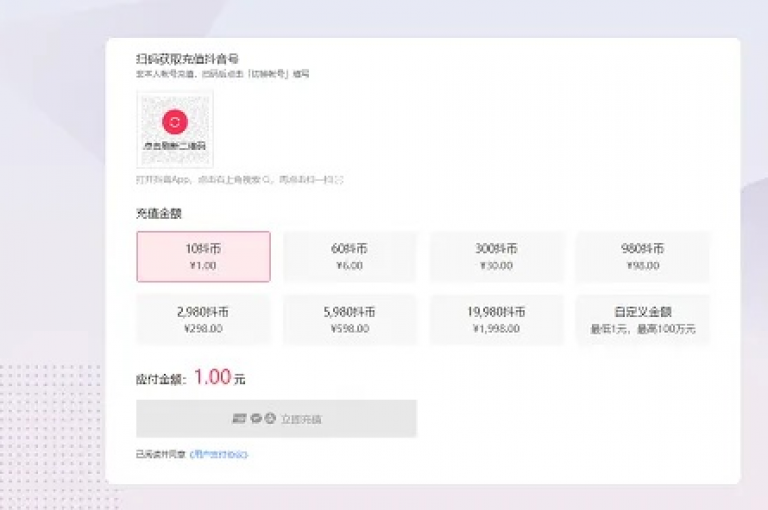
Task: Click the 扫码获取充值抖音号 heading
Action: 187,59
